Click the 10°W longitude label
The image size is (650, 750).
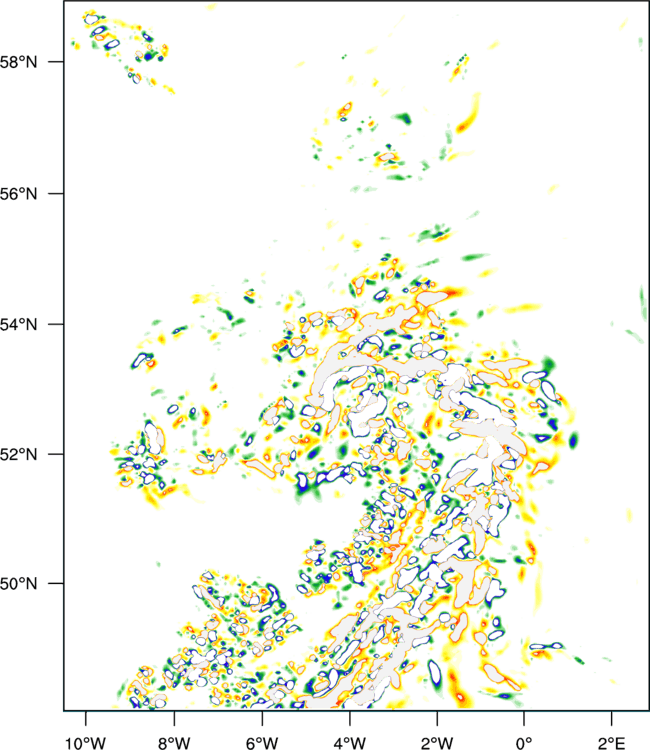(86, 743)
